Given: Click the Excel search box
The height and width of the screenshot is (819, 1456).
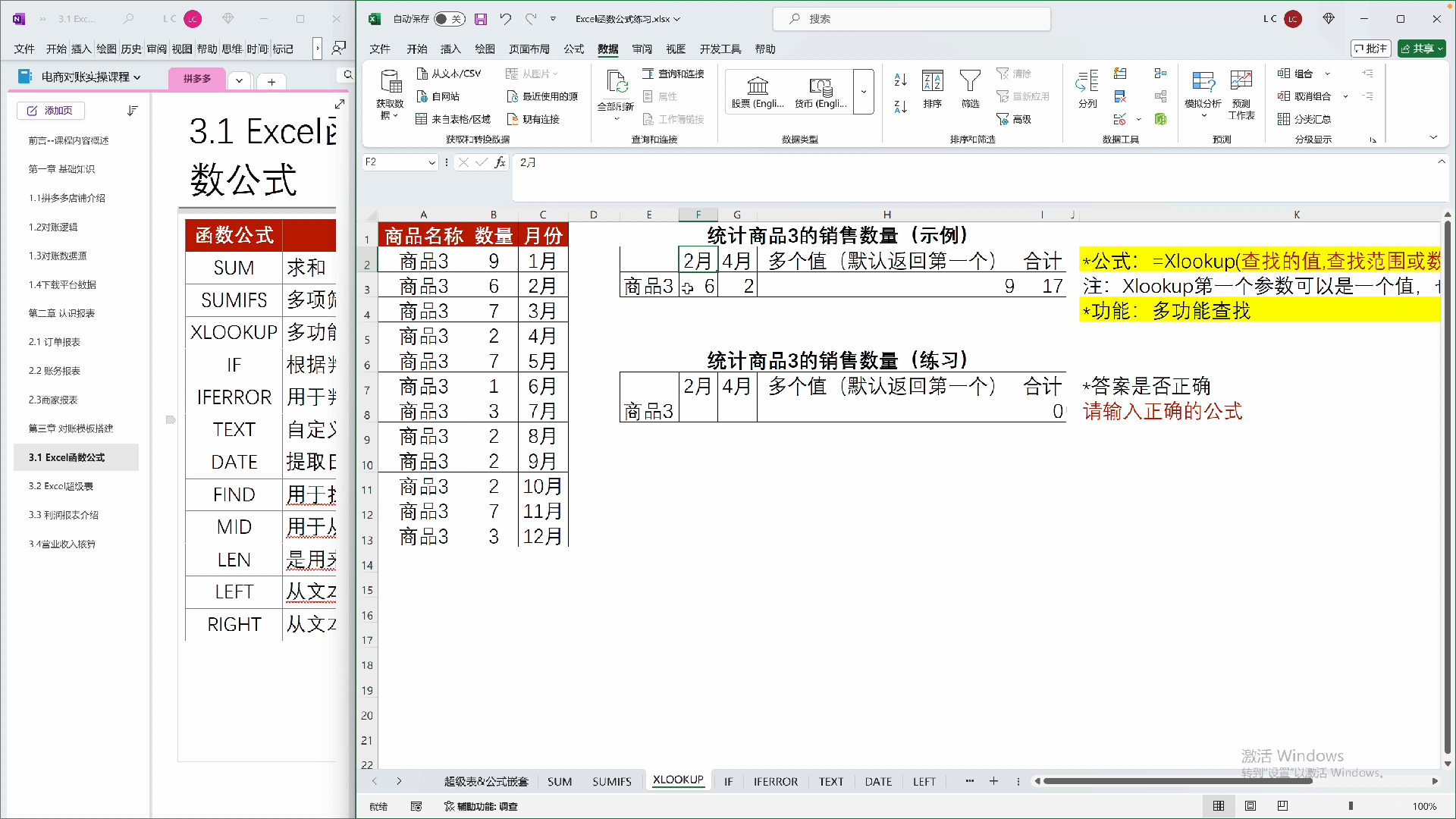Looking at the screenshot, I should 912,19.
